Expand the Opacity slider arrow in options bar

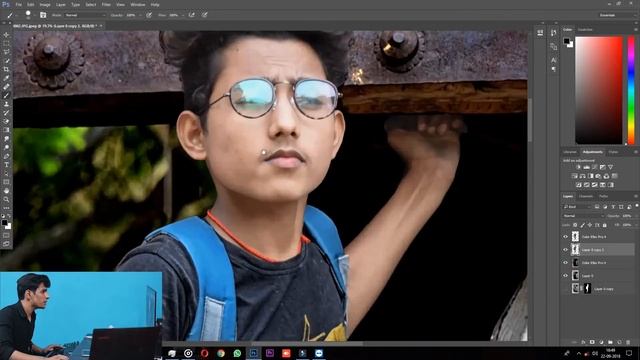(140, 15)
